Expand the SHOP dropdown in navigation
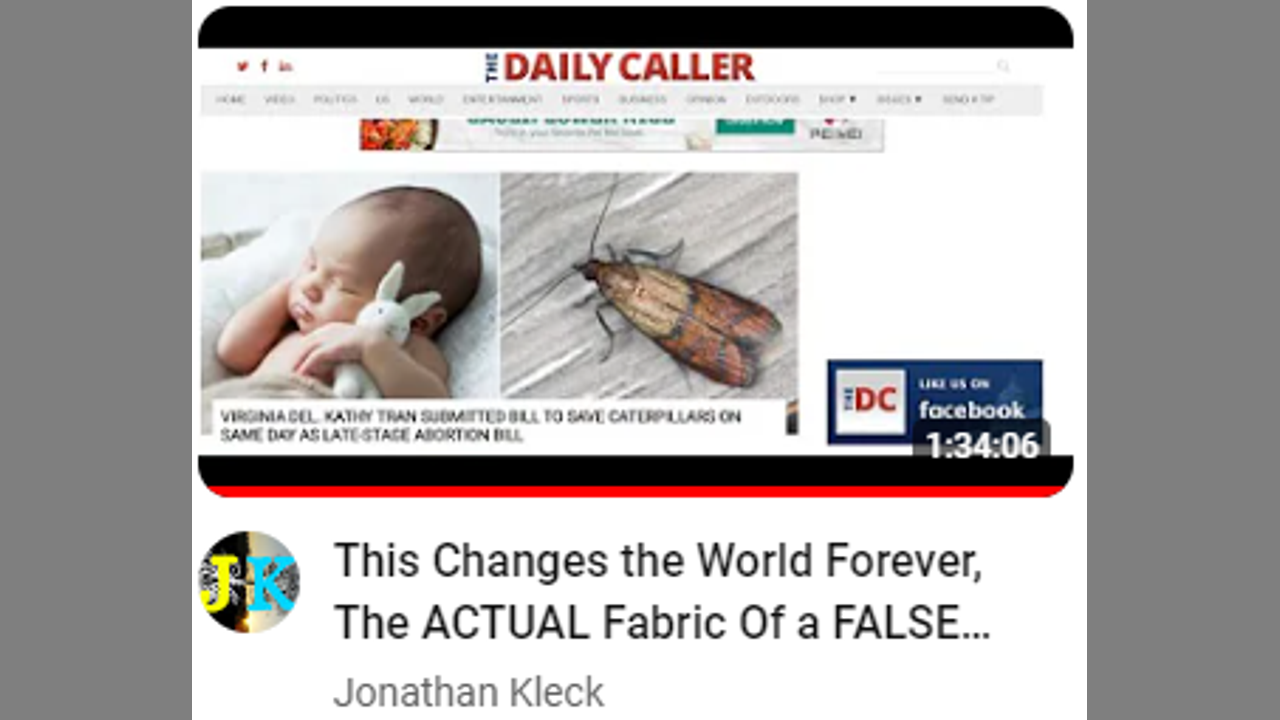Screen dimensions: 1280x720 click(837, 100)
